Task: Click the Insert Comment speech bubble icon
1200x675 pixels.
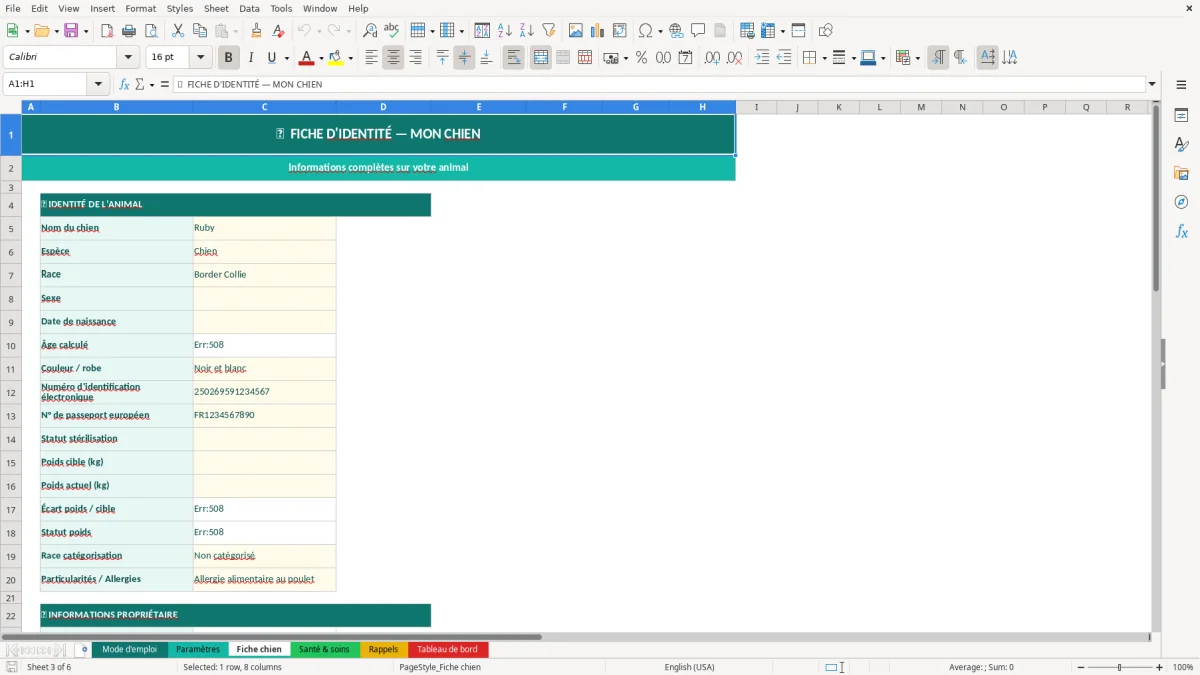Action: [x=698, y=31]
